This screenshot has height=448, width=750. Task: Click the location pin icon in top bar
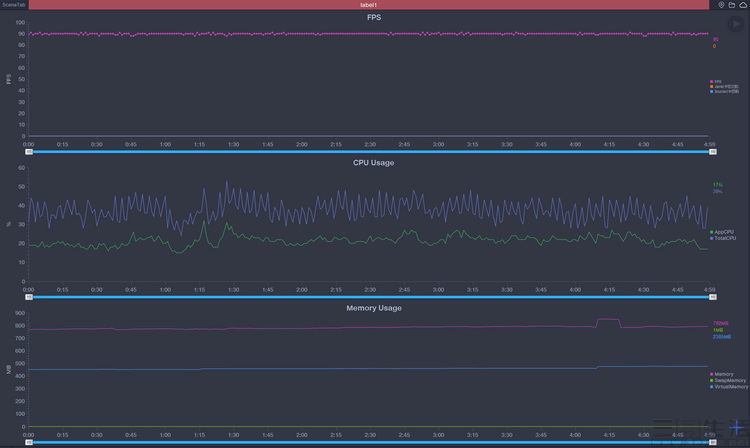[x=721, y=5]
